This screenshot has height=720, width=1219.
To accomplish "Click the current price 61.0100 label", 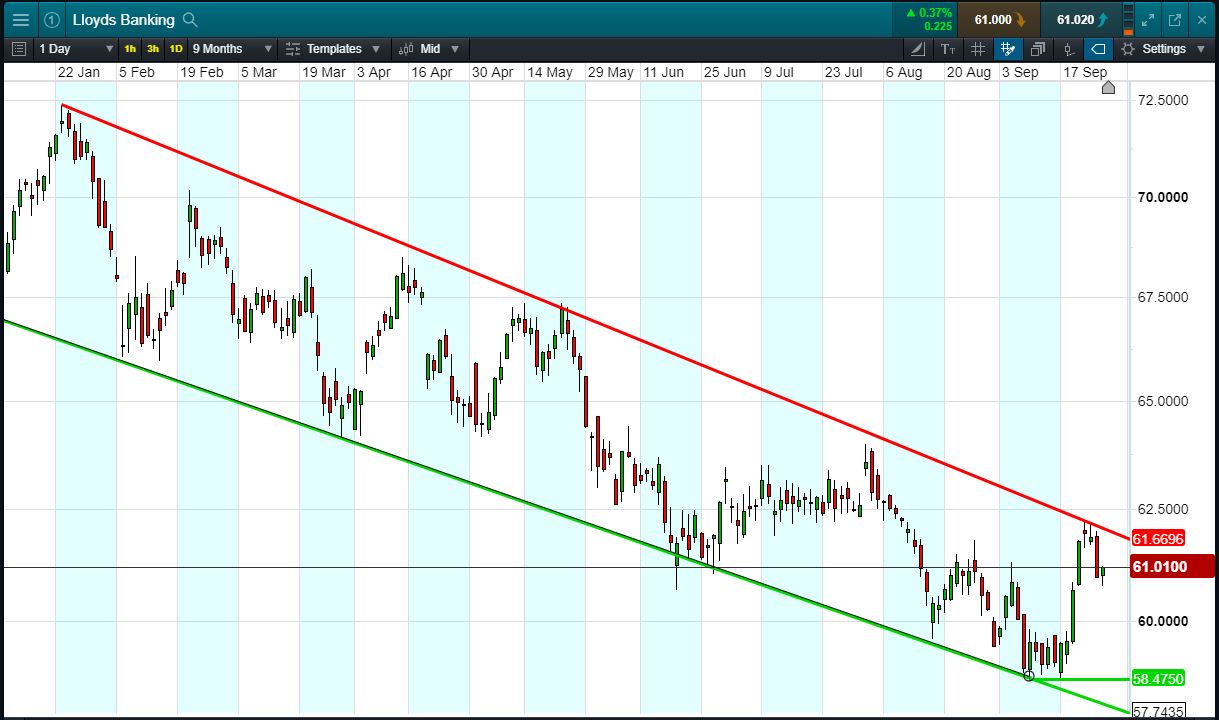I will (x=1172, y=567).
